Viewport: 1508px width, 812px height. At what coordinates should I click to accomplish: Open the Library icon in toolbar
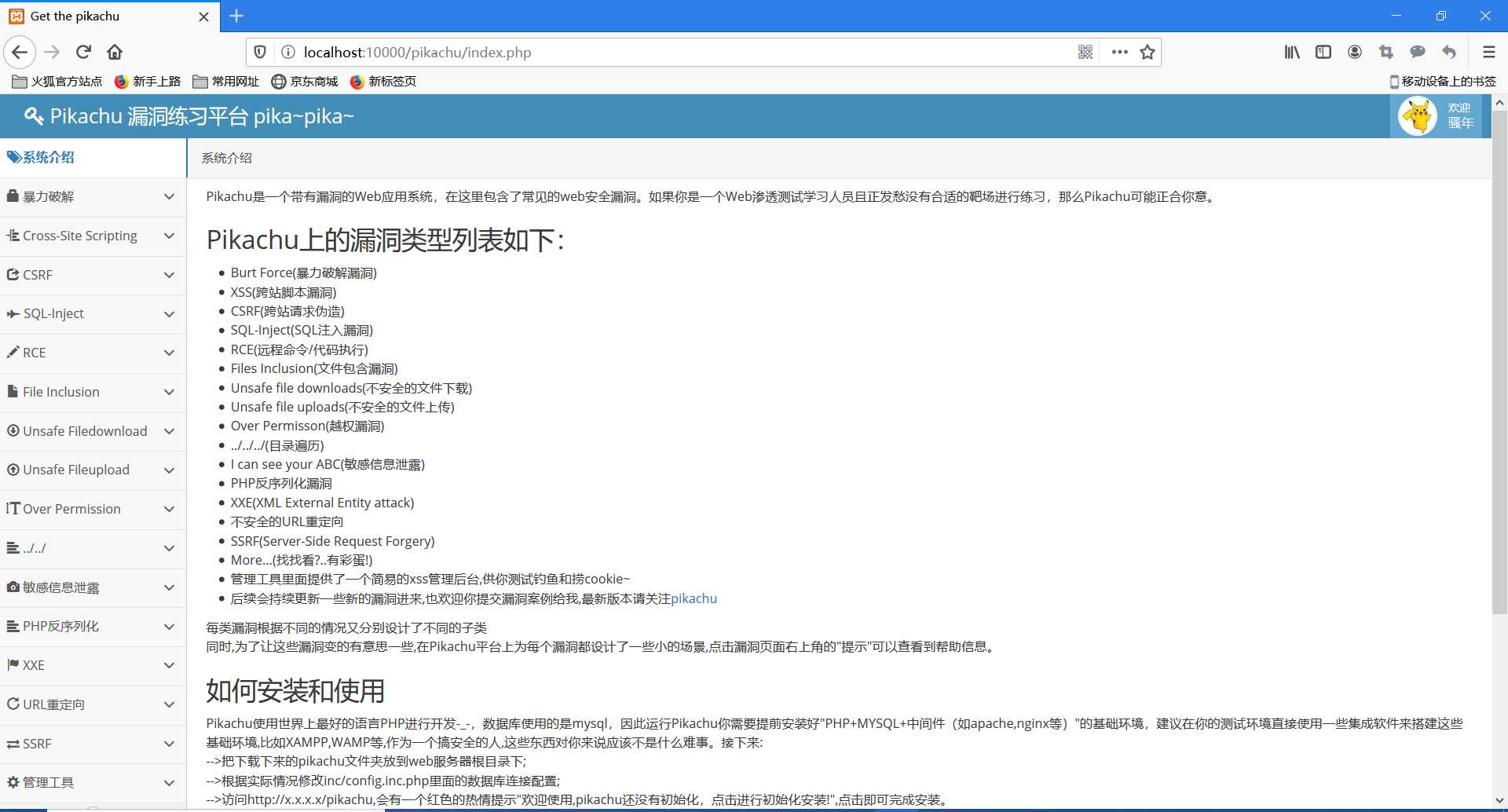[x=1292, y=52]
